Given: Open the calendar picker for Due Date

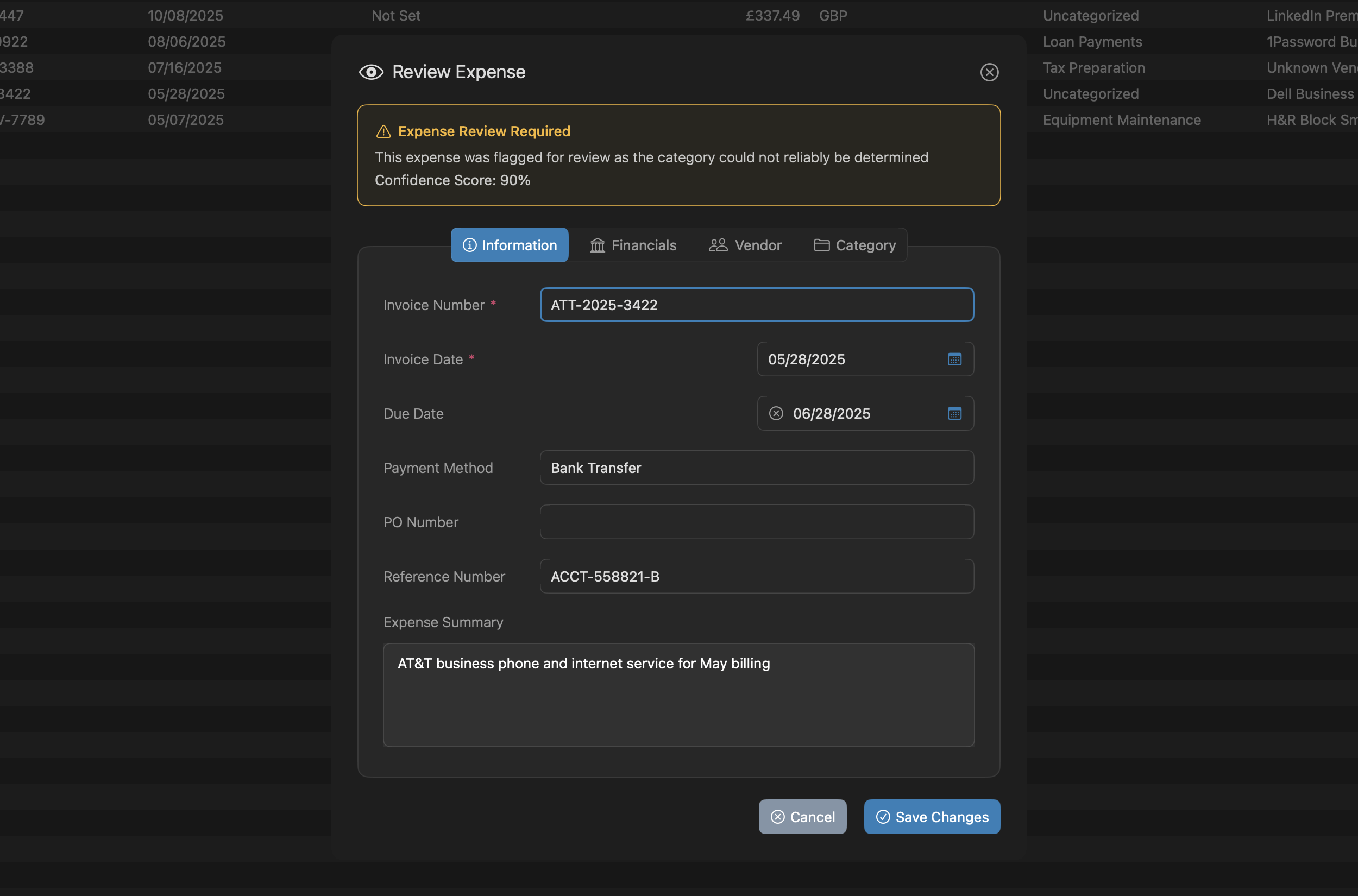Looking at the screenshot, I should click(953, 413).
